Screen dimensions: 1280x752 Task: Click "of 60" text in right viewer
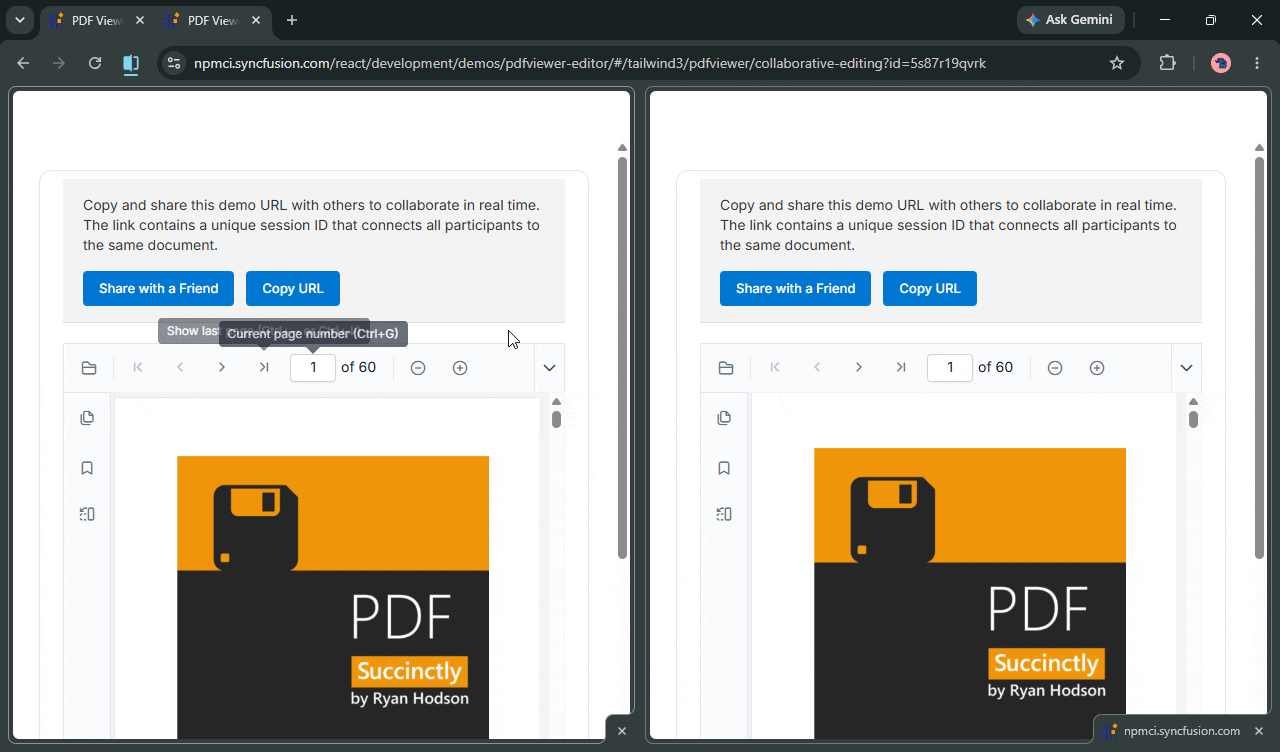(x=995, y=367)
